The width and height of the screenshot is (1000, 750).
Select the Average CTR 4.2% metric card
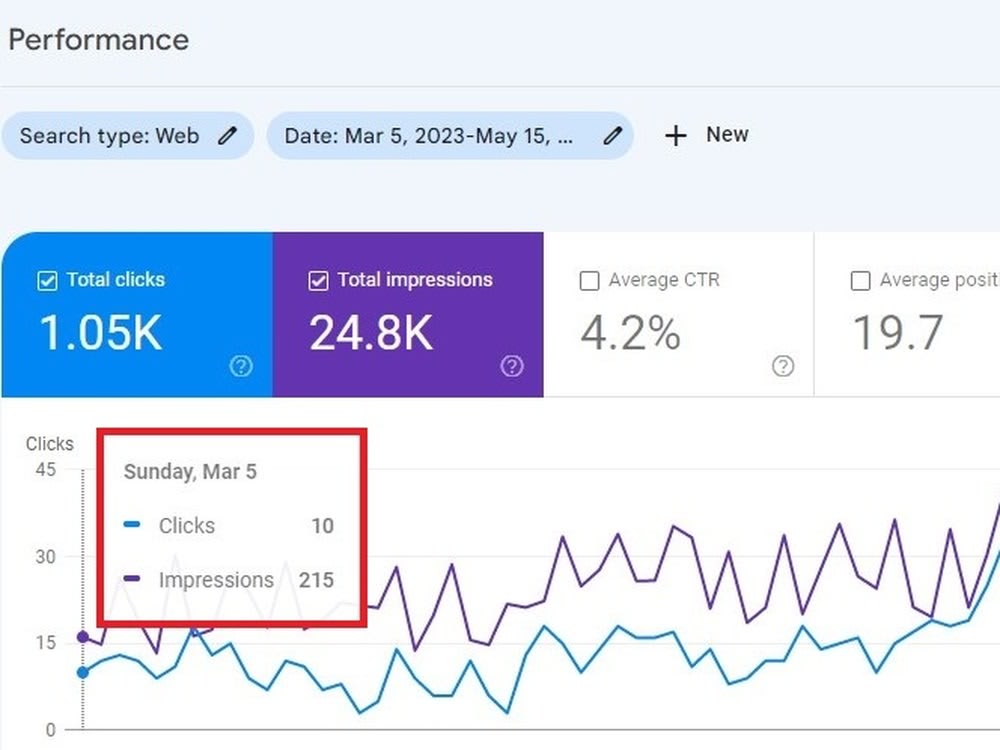click(679, 314)
